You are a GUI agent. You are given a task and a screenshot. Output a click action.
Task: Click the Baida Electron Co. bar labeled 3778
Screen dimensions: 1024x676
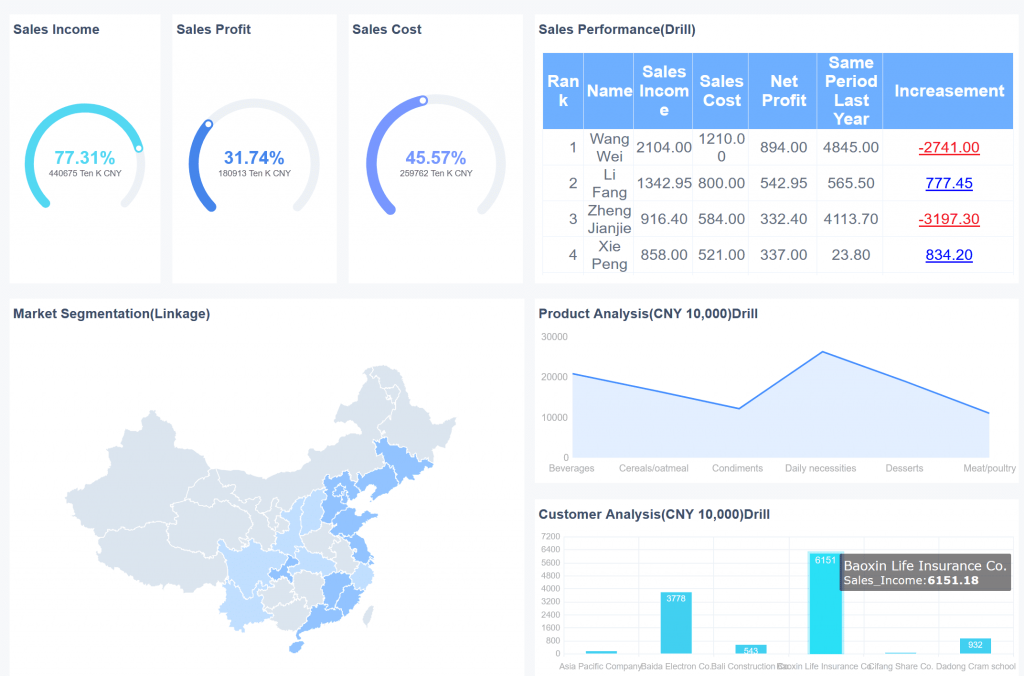[676, 622]
